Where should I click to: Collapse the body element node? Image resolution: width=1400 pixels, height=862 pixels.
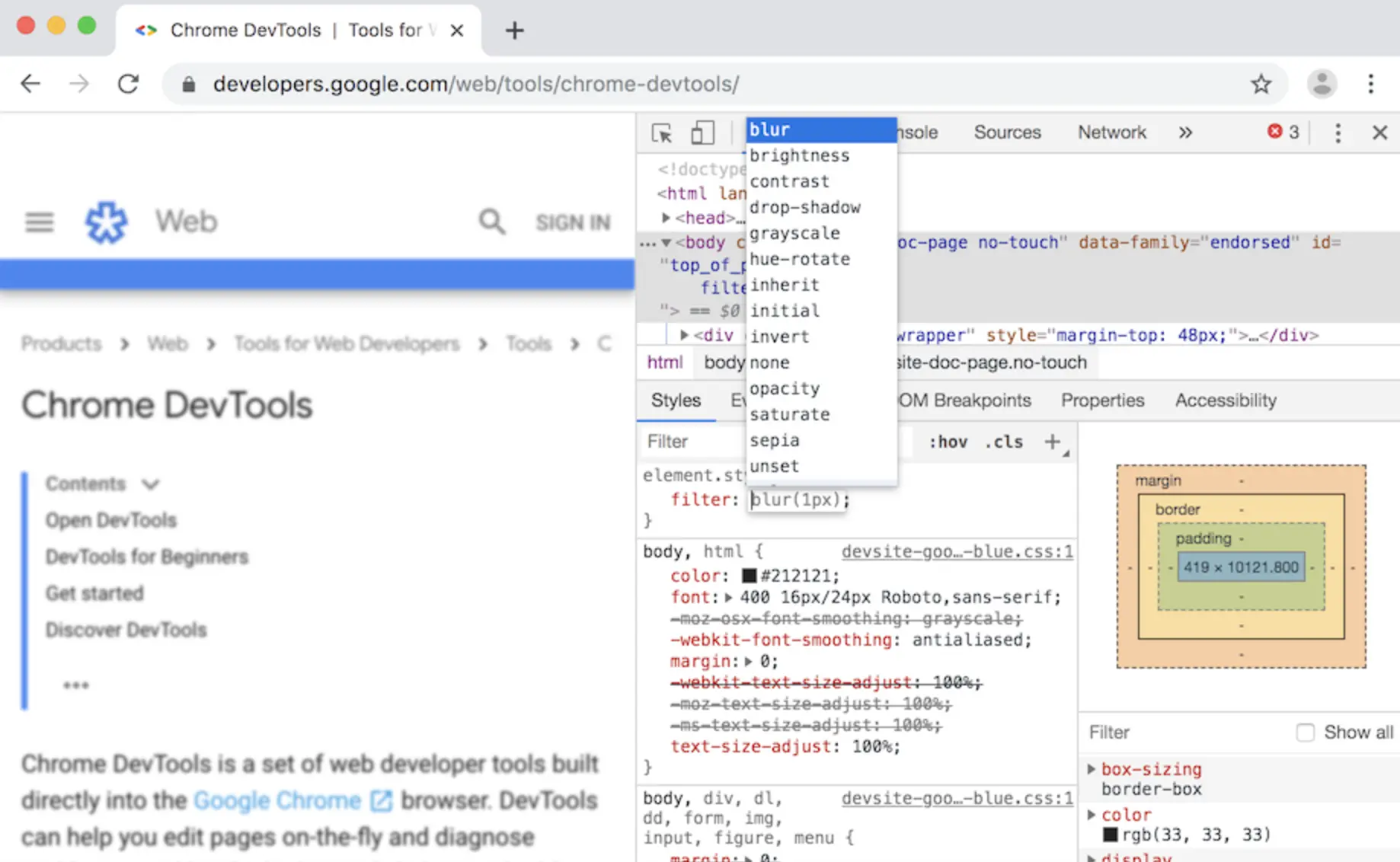click(666, 243)
